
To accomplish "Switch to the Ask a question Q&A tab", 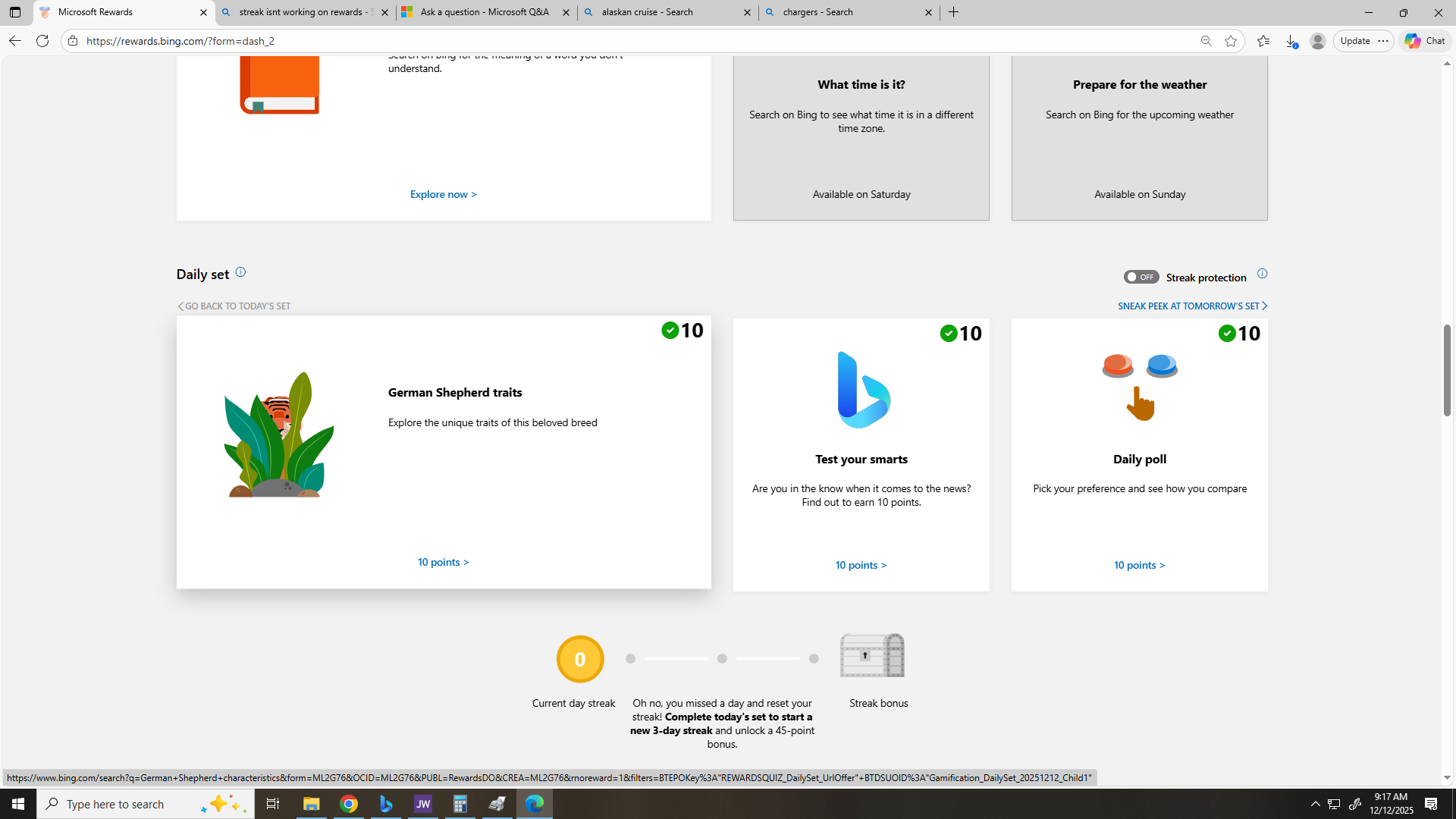I will pos(485,12).
